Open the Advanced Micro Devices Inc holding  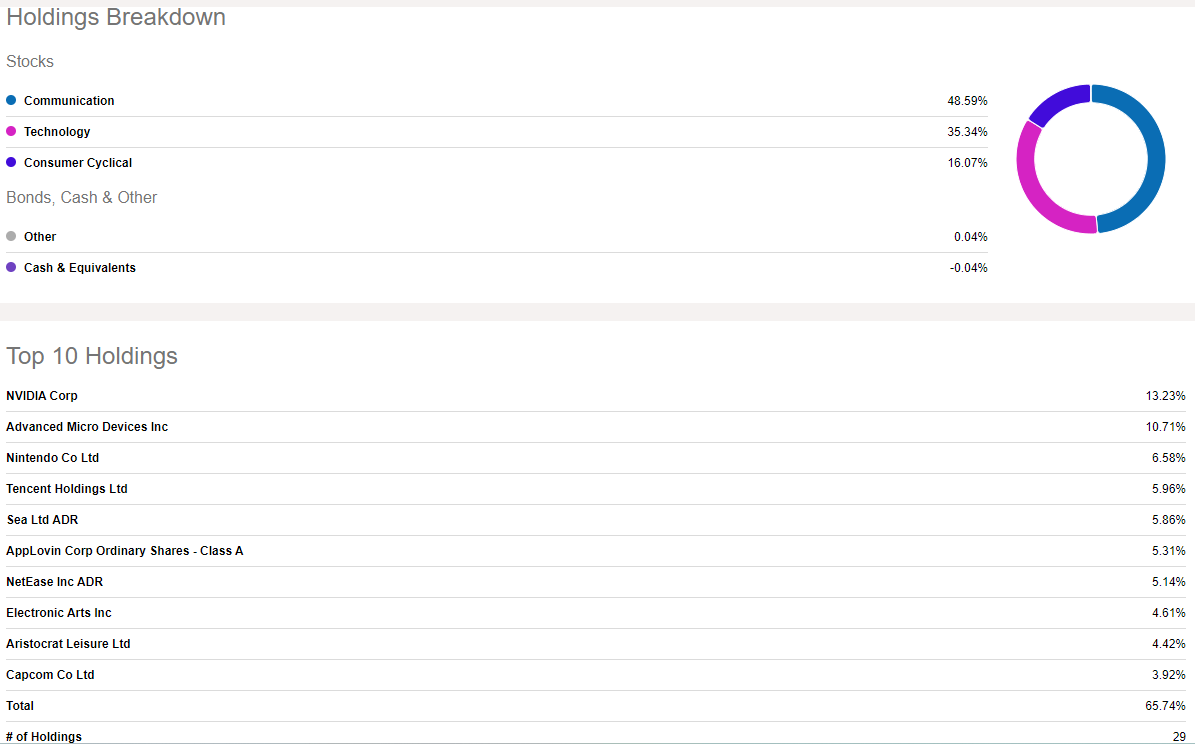pyautogui.click(x=87, y=427)
